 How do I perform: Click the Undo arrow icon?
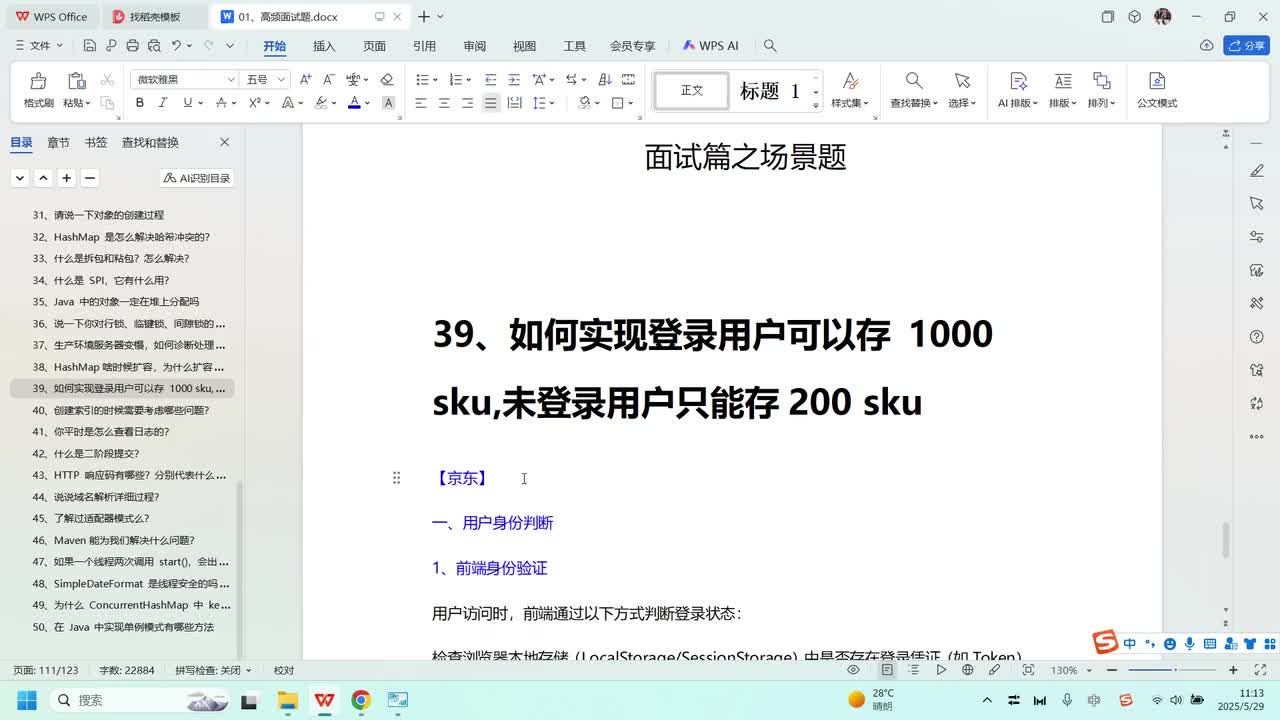(x=176, y=46)
